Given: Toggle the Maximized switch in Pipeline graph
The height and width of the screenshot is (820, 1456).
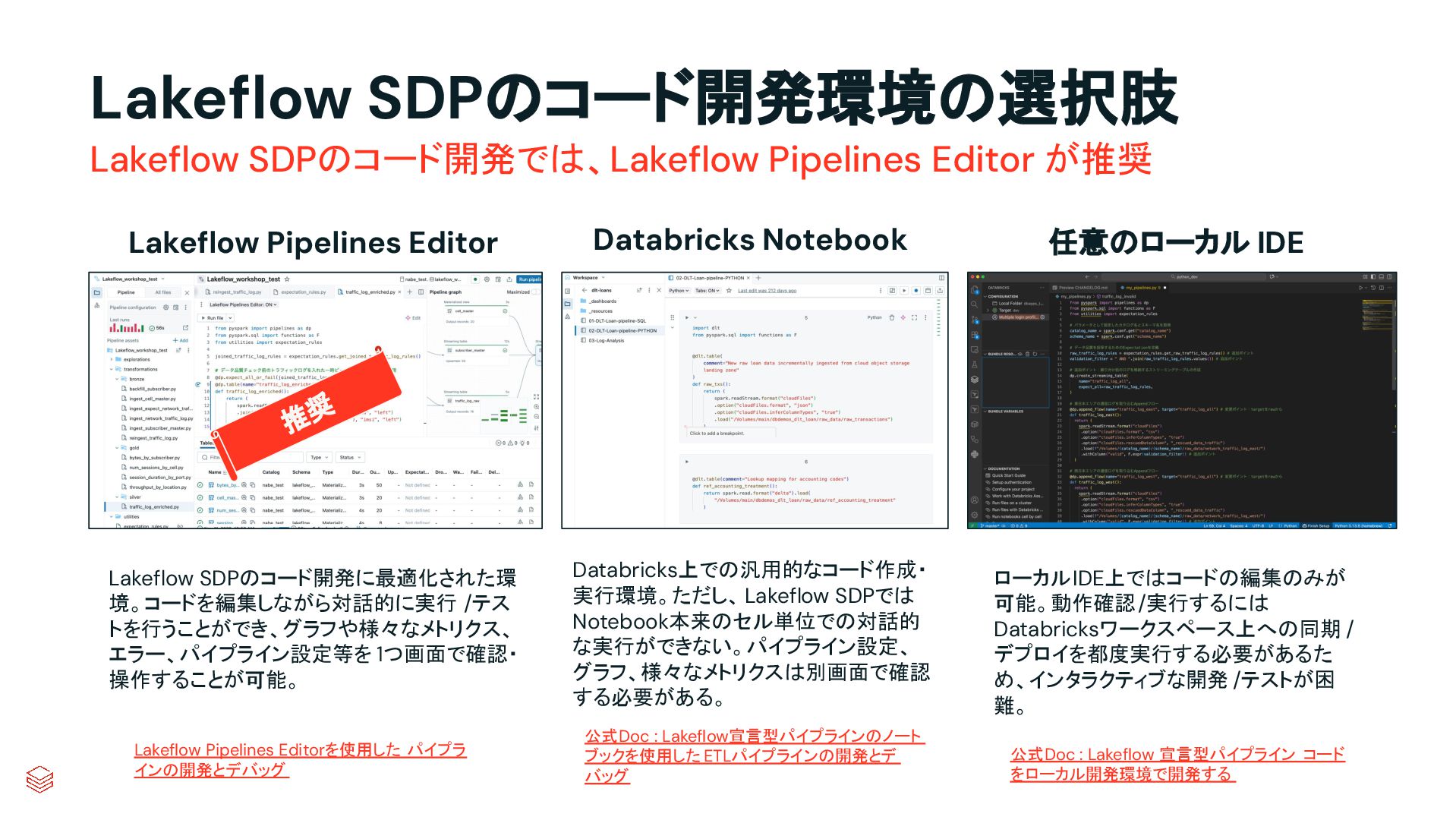Looking at the screenshot, I should (536, 292).
